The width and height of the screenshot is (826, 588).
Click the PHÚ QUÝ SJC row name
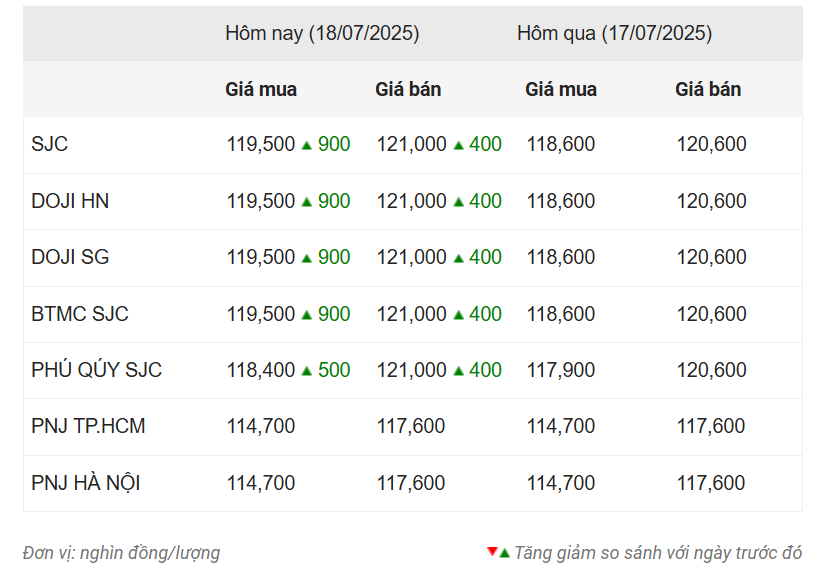point(96,370)
